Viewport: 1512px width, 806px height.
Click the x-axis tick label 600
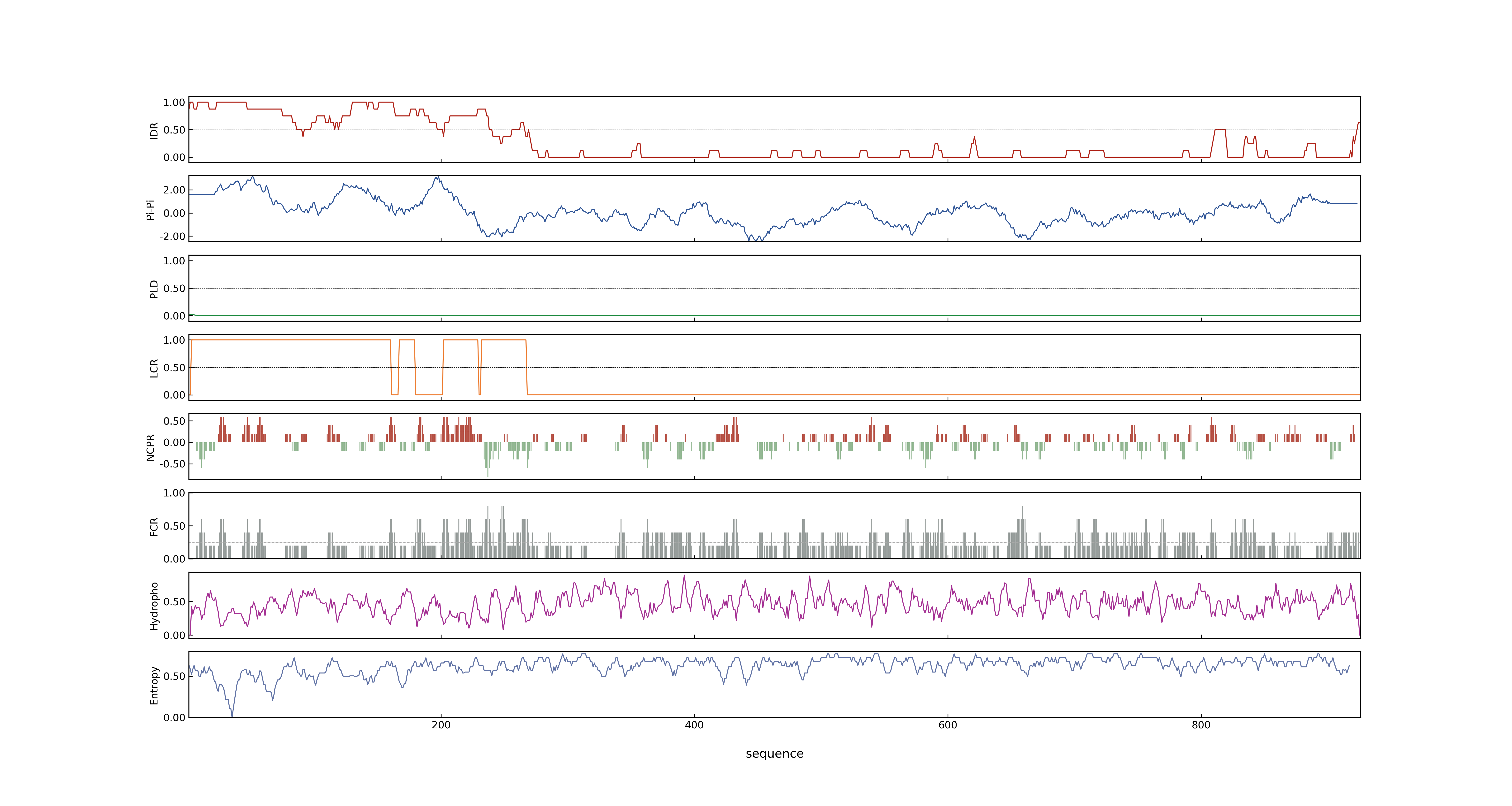click(x=947, y=725)
